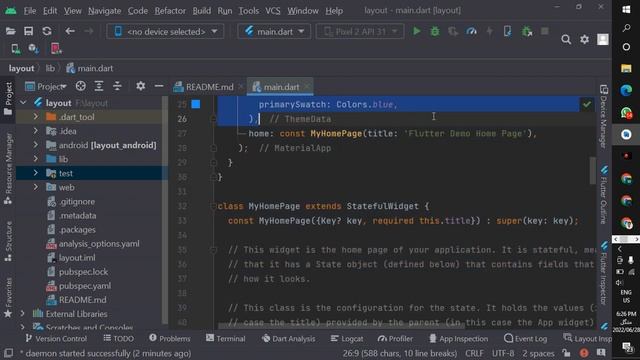
Task: Click the 2 spaces indent status entry
Action: 538,353
